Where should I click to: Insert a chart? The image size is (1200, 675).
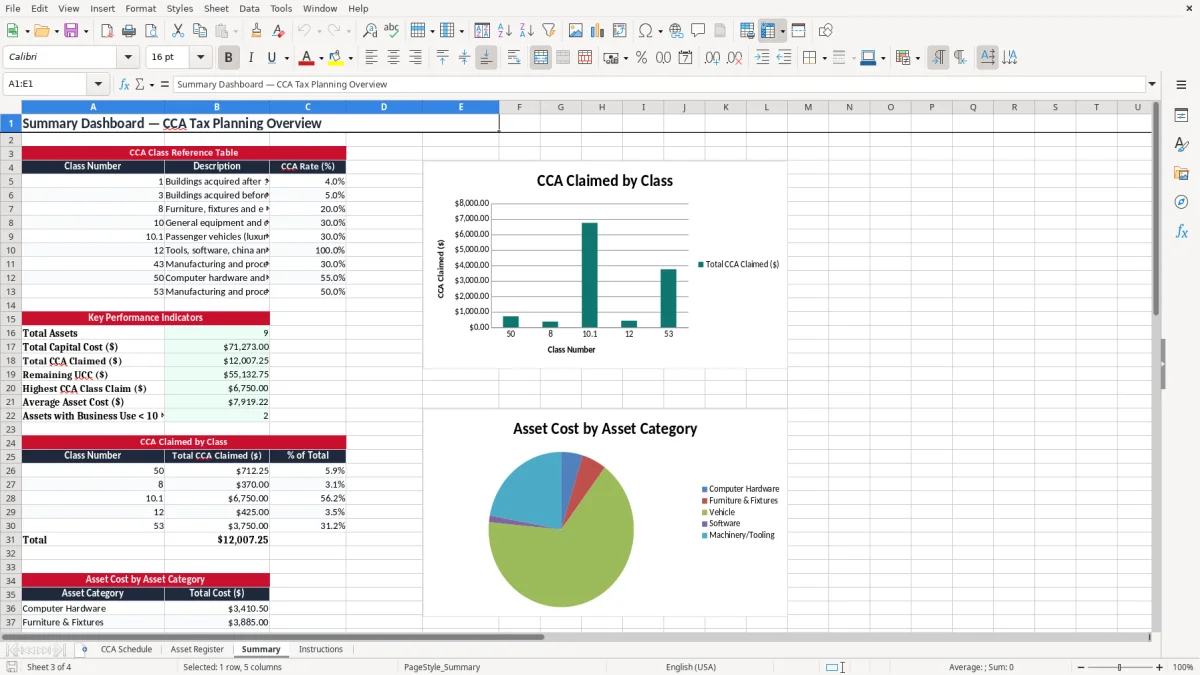(598, 31)
